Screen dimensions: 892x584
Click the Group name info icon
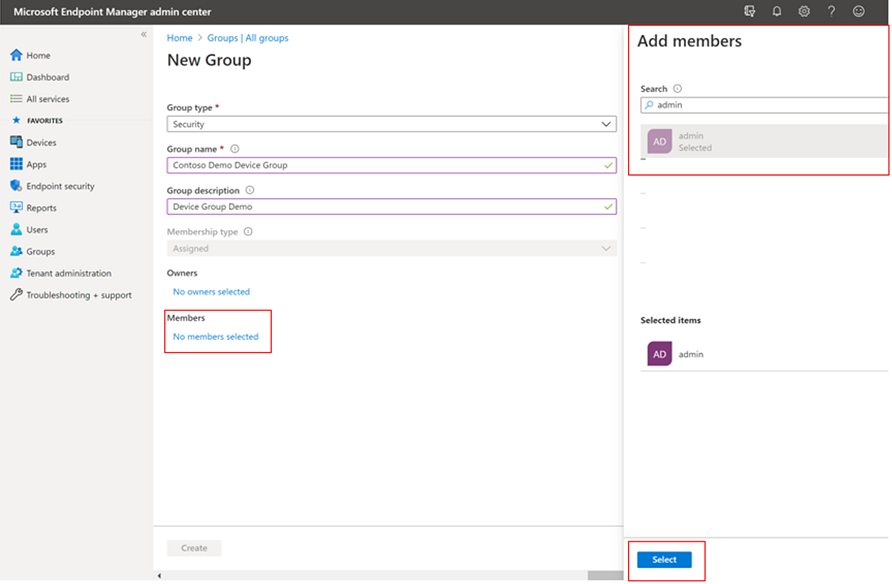point(234,149)
